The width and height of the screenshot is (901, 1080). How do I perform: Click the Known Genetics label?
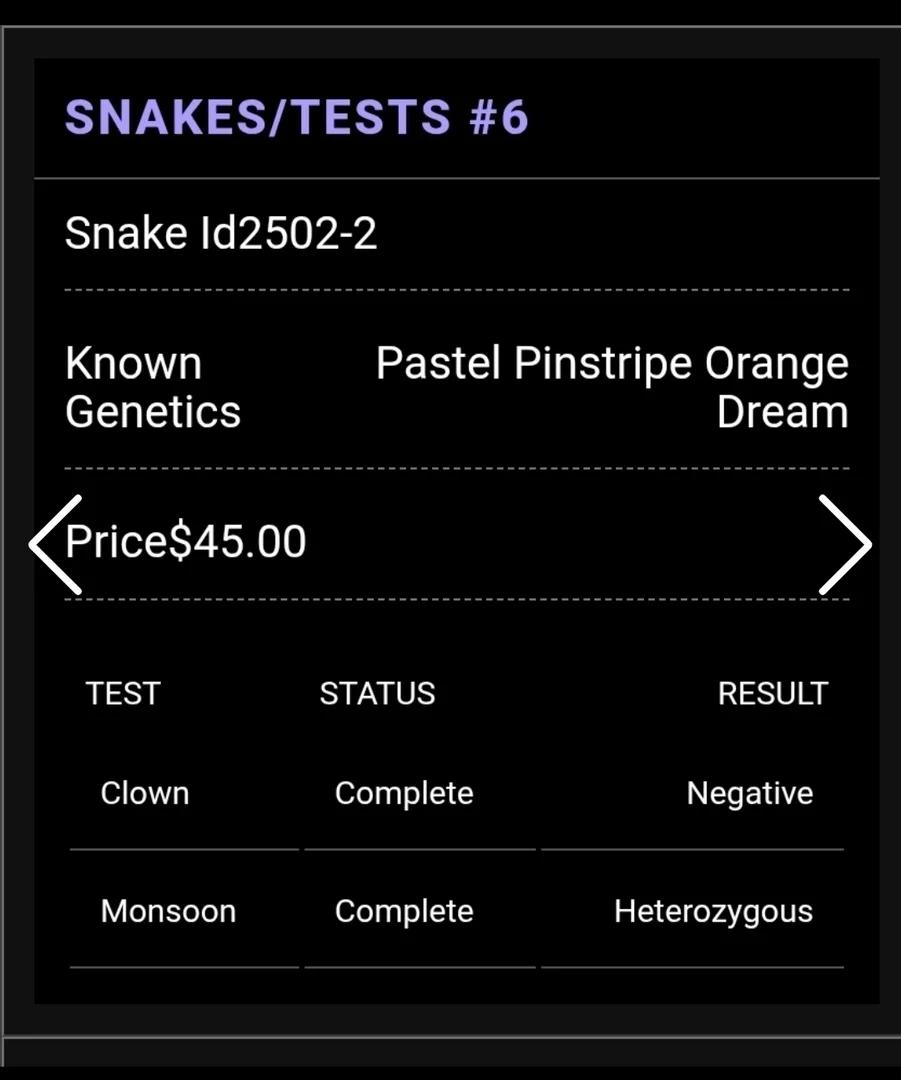[153, 387]
